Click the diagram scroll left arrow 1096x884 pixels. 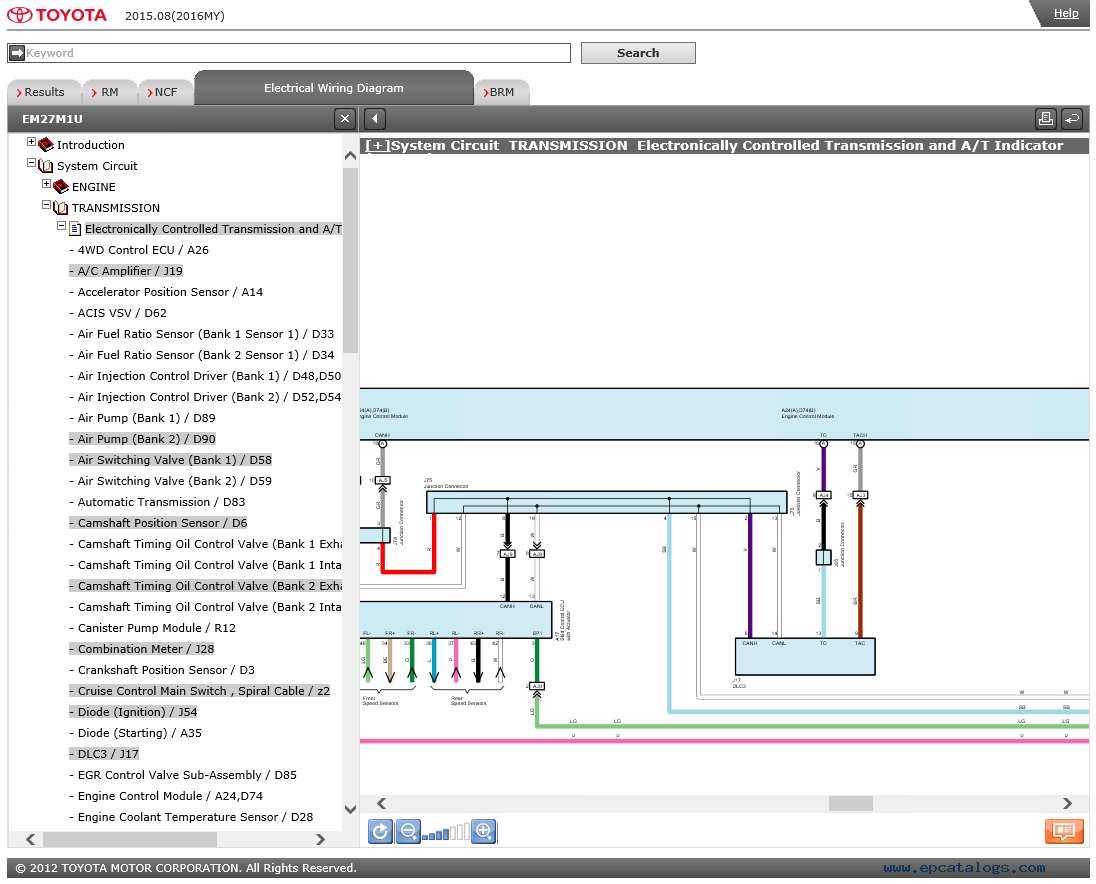382,804
